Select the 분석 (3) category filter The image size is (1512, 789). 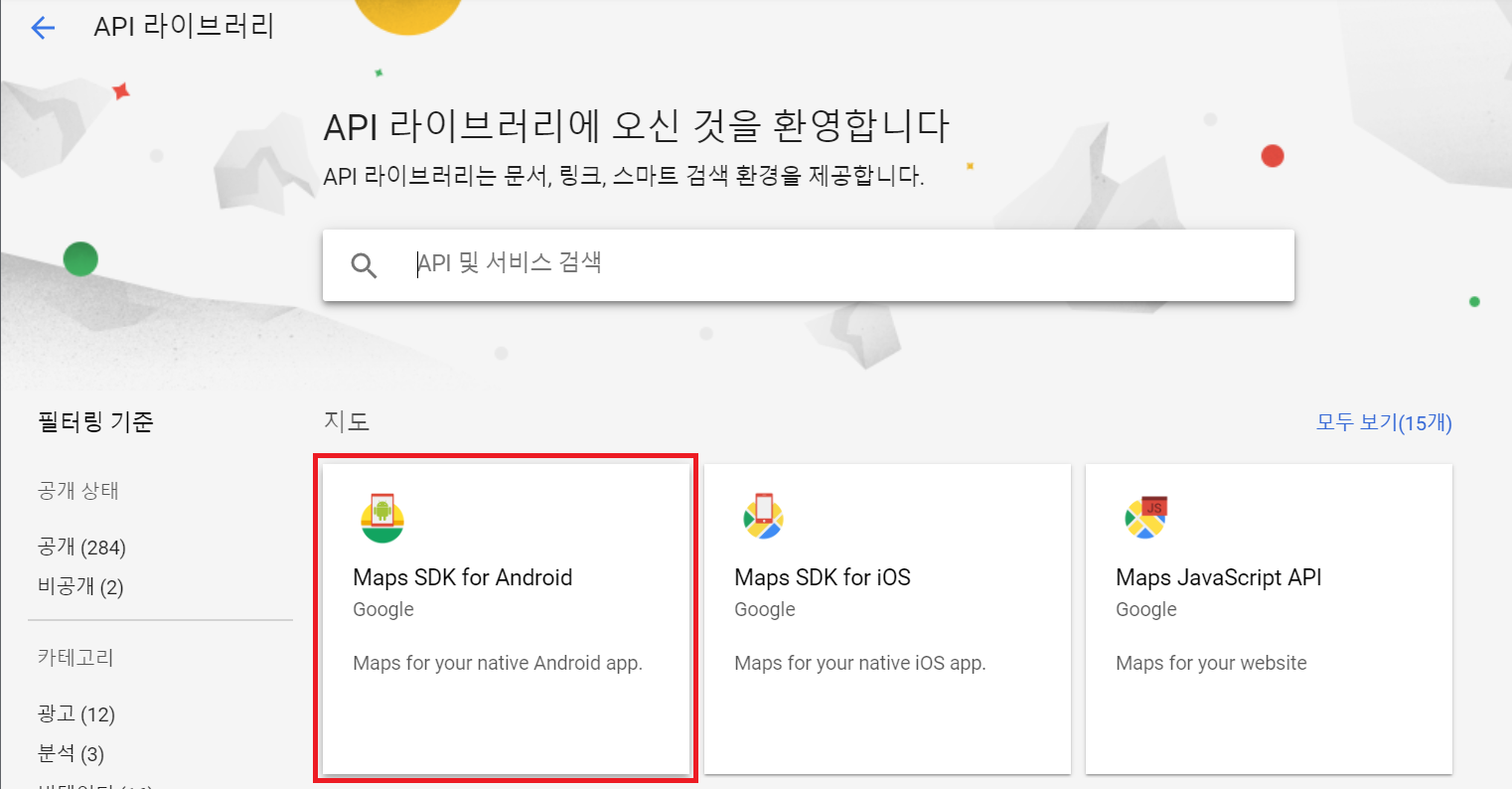pyautogui.click(x=71, y=754)
